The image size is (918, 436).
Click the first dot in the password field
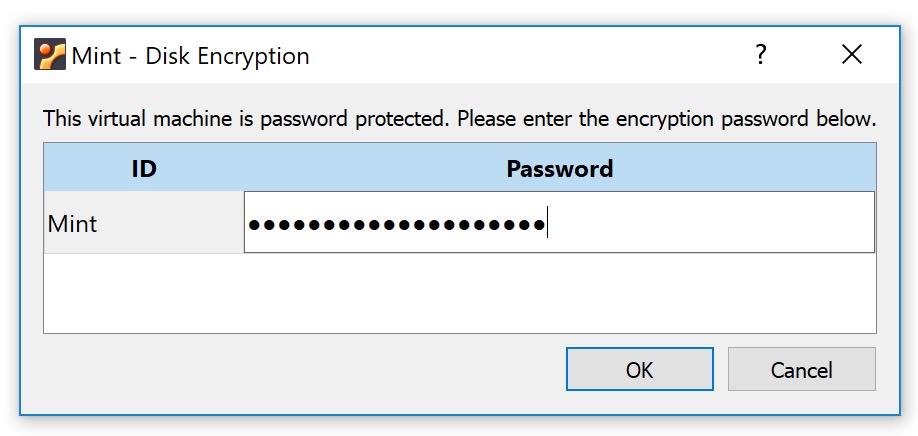(x=254, y=225)
